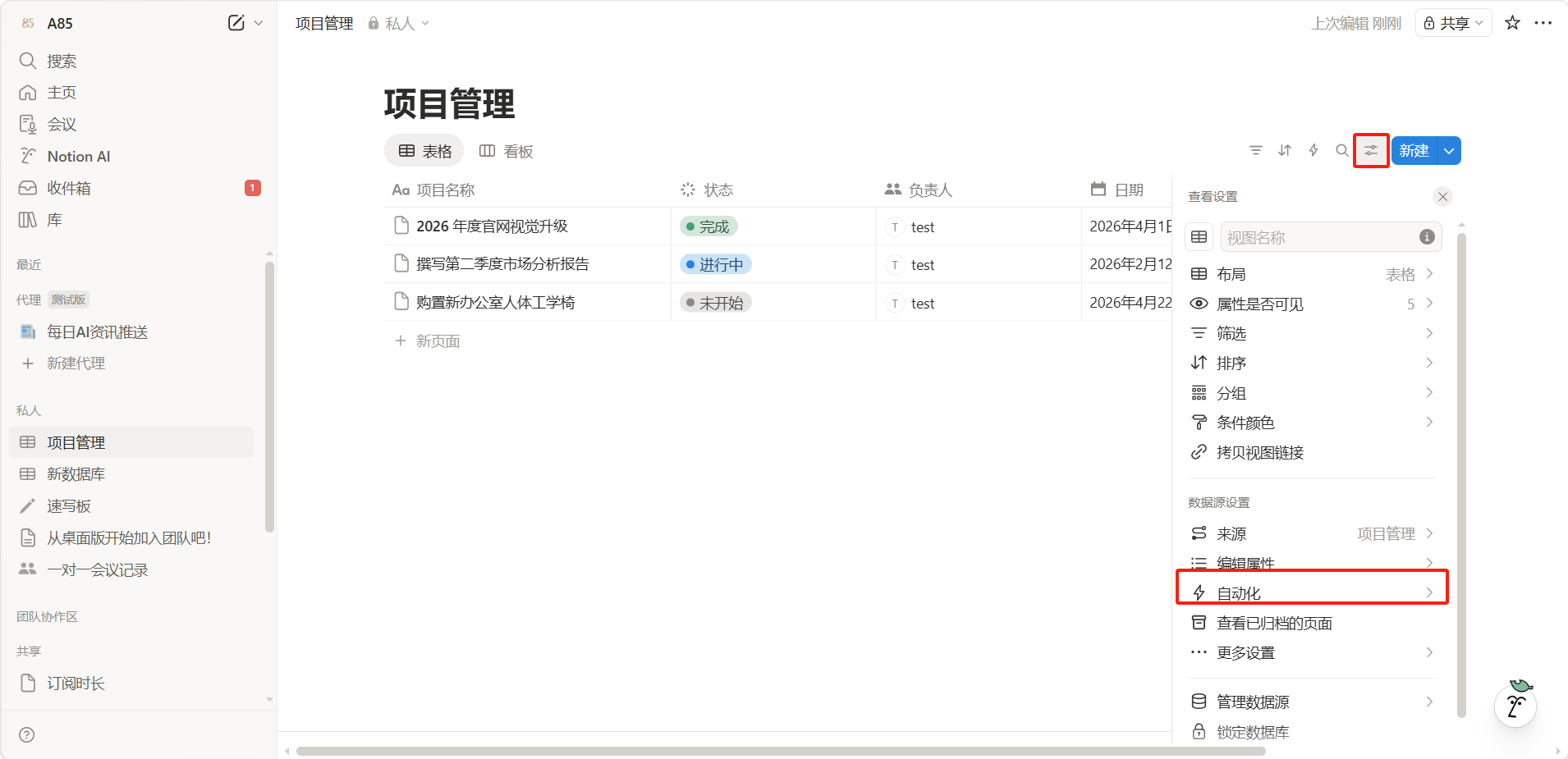Expand the 私人 privacy dropdown in the breadcrumb
The height and width of the screenshot is (759, 1568).
pyautogui.click(x=399, y=24)
